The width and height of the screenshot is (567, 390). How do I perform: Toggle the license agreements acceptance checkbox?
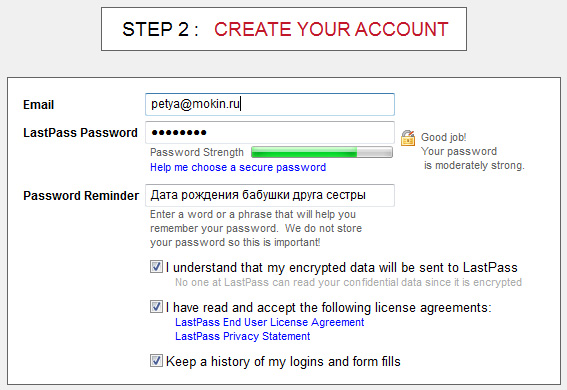[156, 307]
